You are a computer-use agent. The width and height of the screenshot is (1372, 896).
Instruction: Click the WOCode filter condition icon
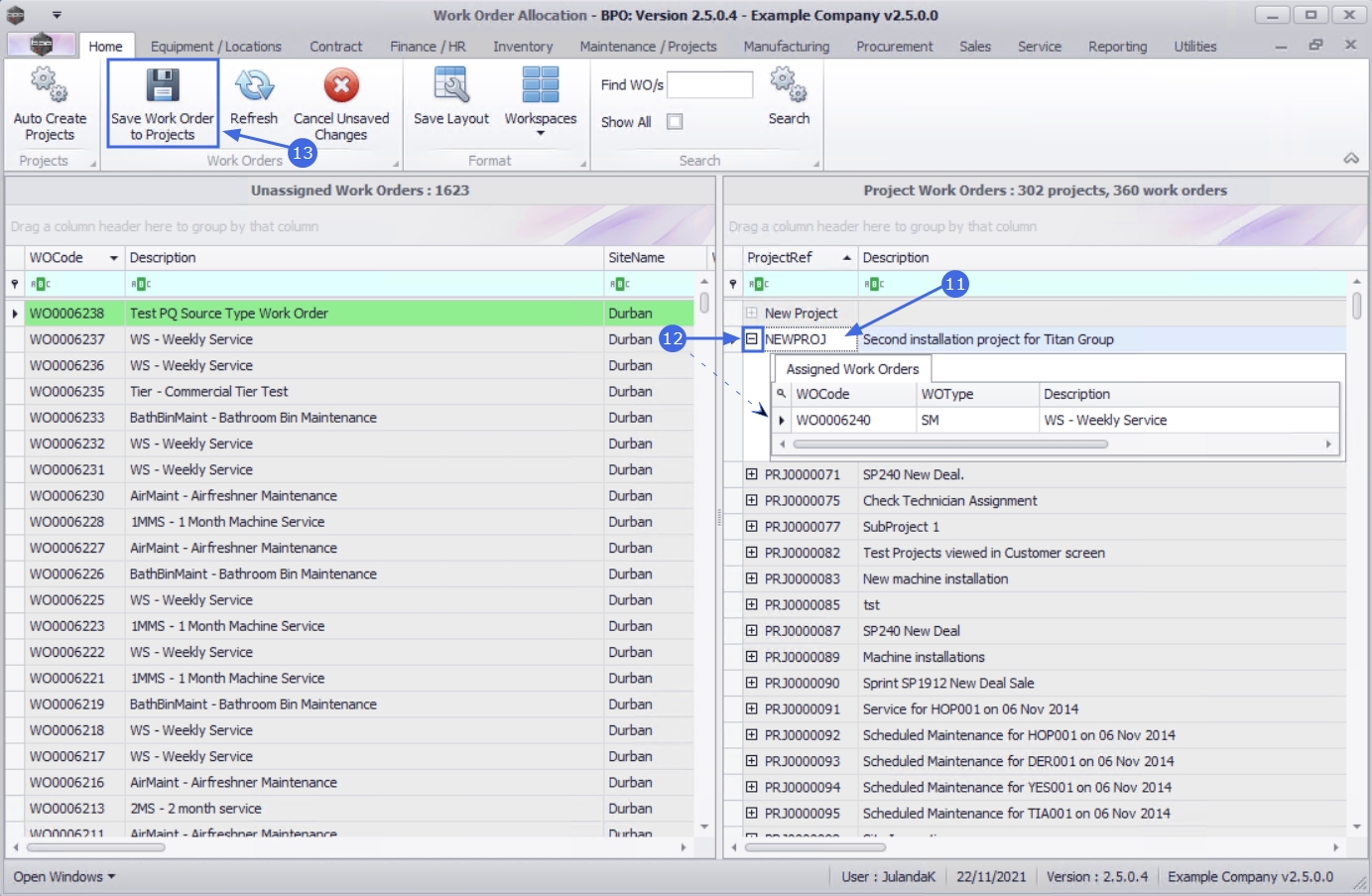(x=41, y=284)
